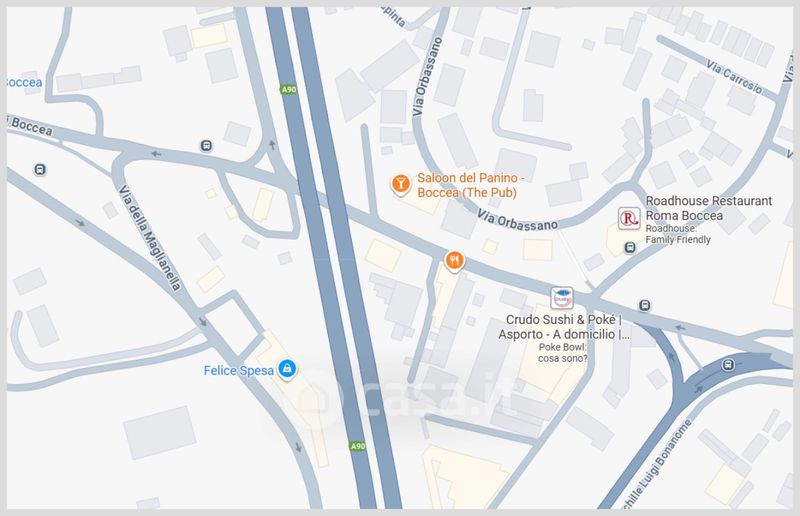
Task: Click the Crudo Sushi & Poké map icon
Action: (x=562, y=298)
